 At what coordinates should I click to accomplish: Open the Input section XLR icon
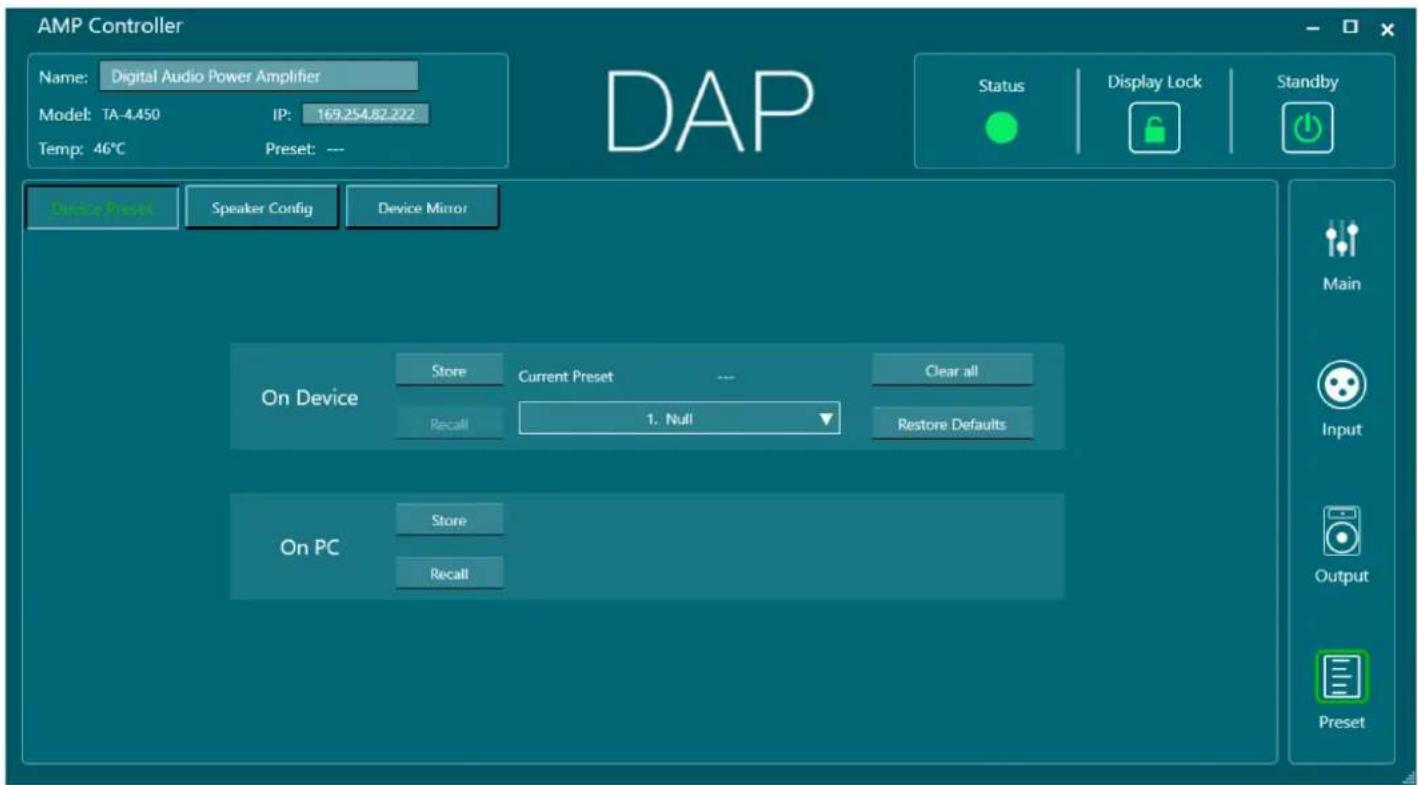[1340, 385]
